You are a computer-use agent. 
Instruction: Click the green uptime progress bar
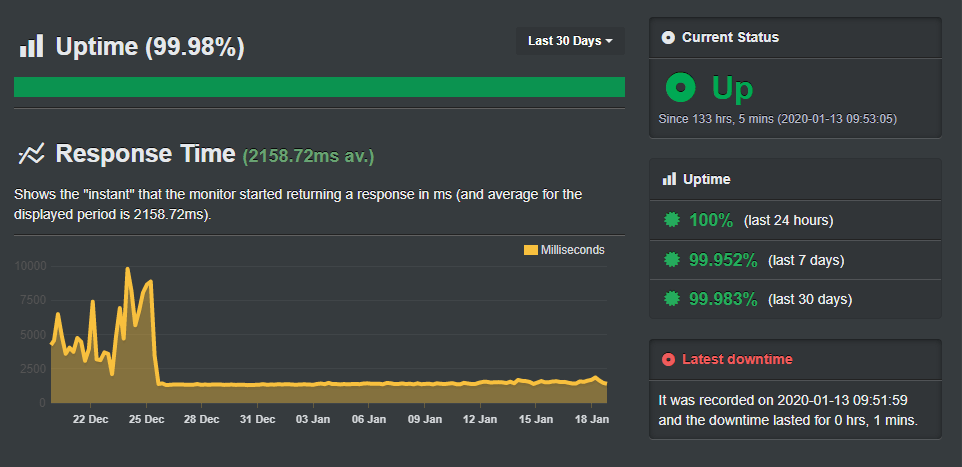(319, 87)
